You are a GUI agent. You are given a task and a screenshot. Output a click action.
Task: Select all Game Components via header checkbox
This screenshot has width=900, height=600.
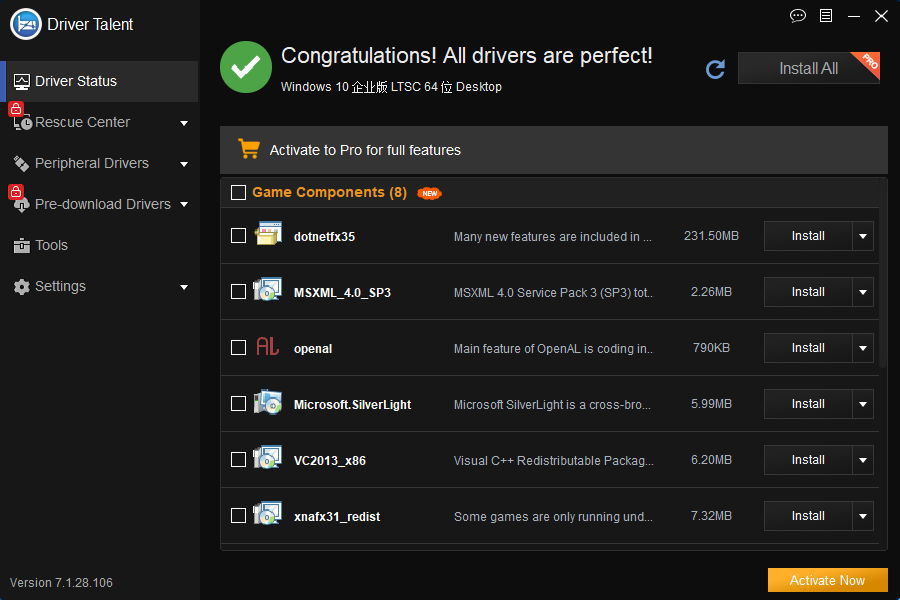pos(237,192)
